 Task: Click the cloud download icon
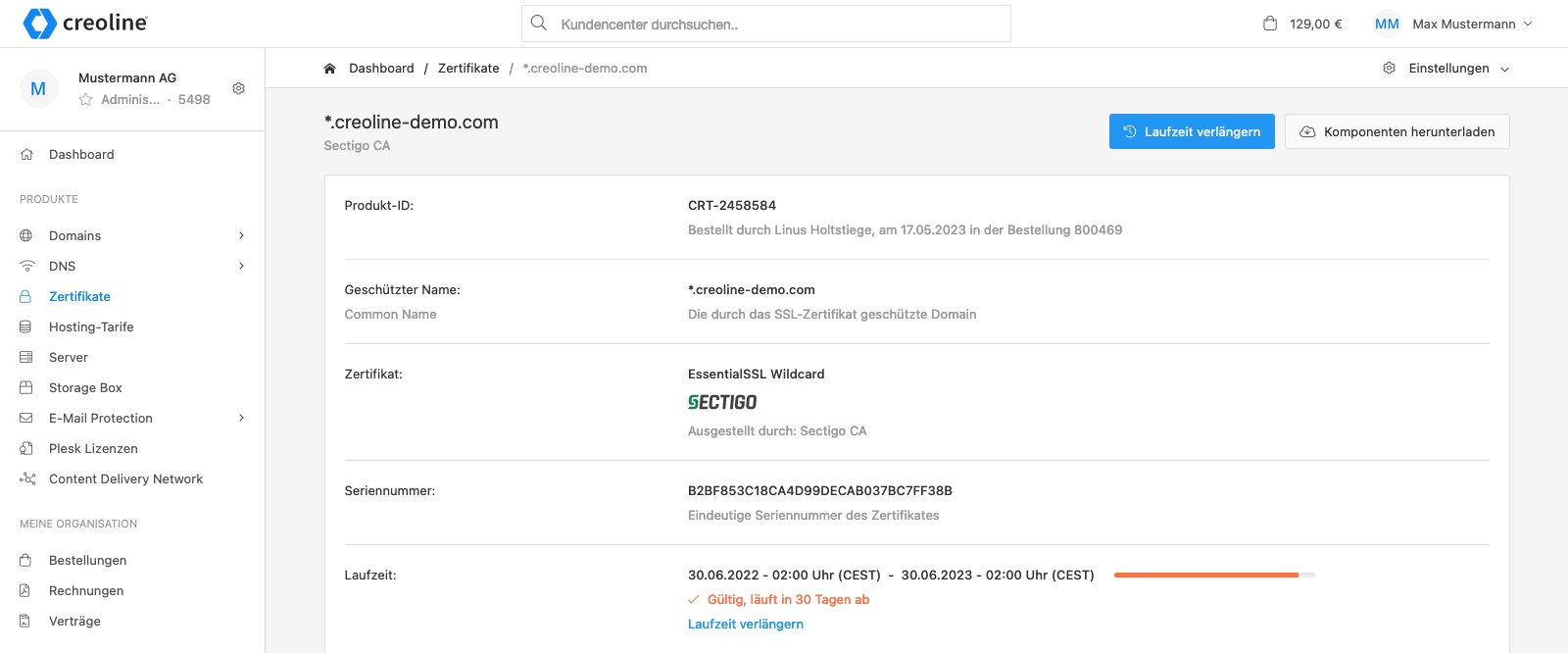click(x=1307, y=131)
